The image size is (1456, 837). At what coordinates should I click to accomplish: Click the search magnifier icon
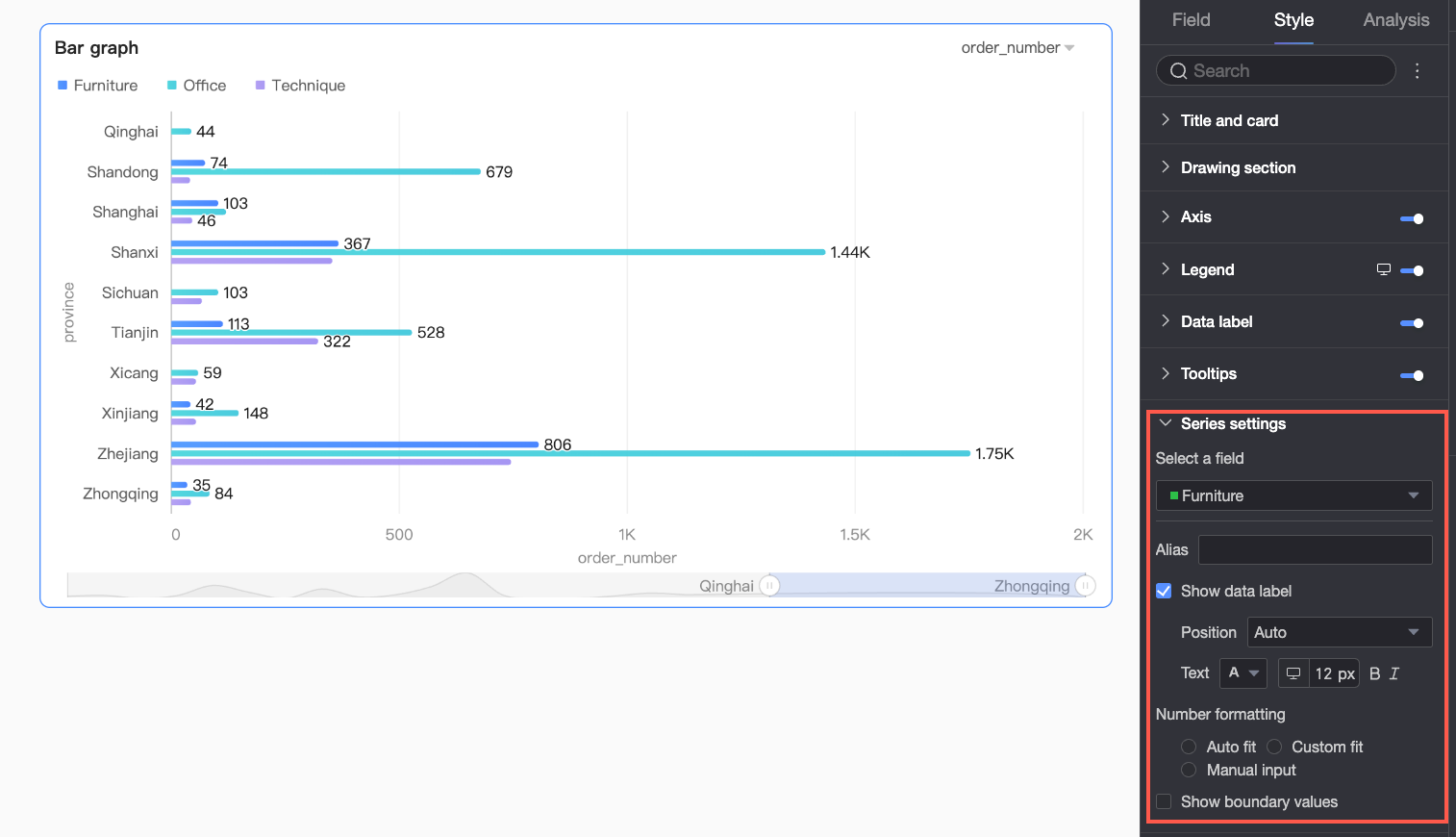click(x=1178, y=71)
